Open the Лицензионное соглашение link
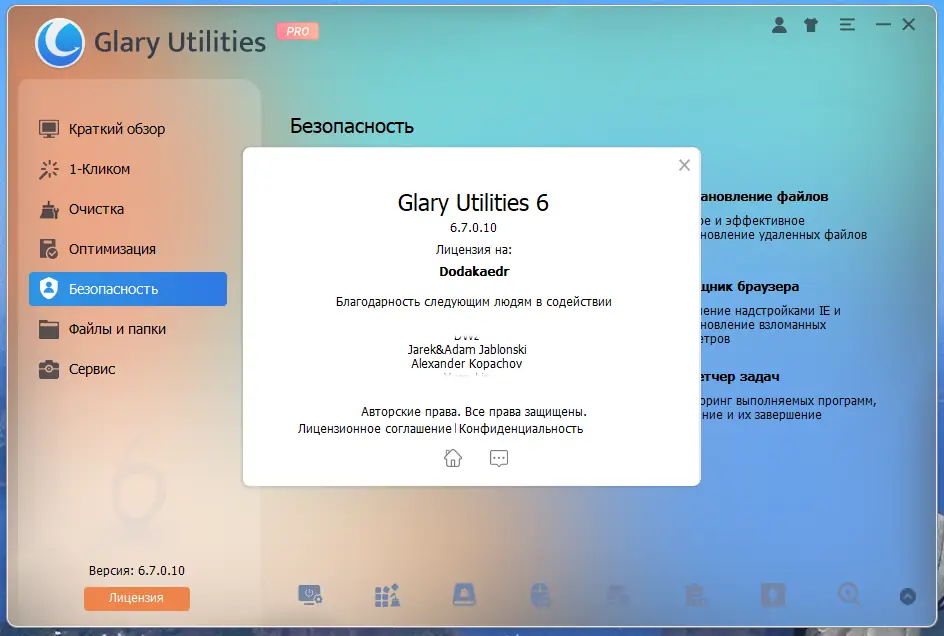The height and width of the screenshot is (636, 944). (374, 429)
